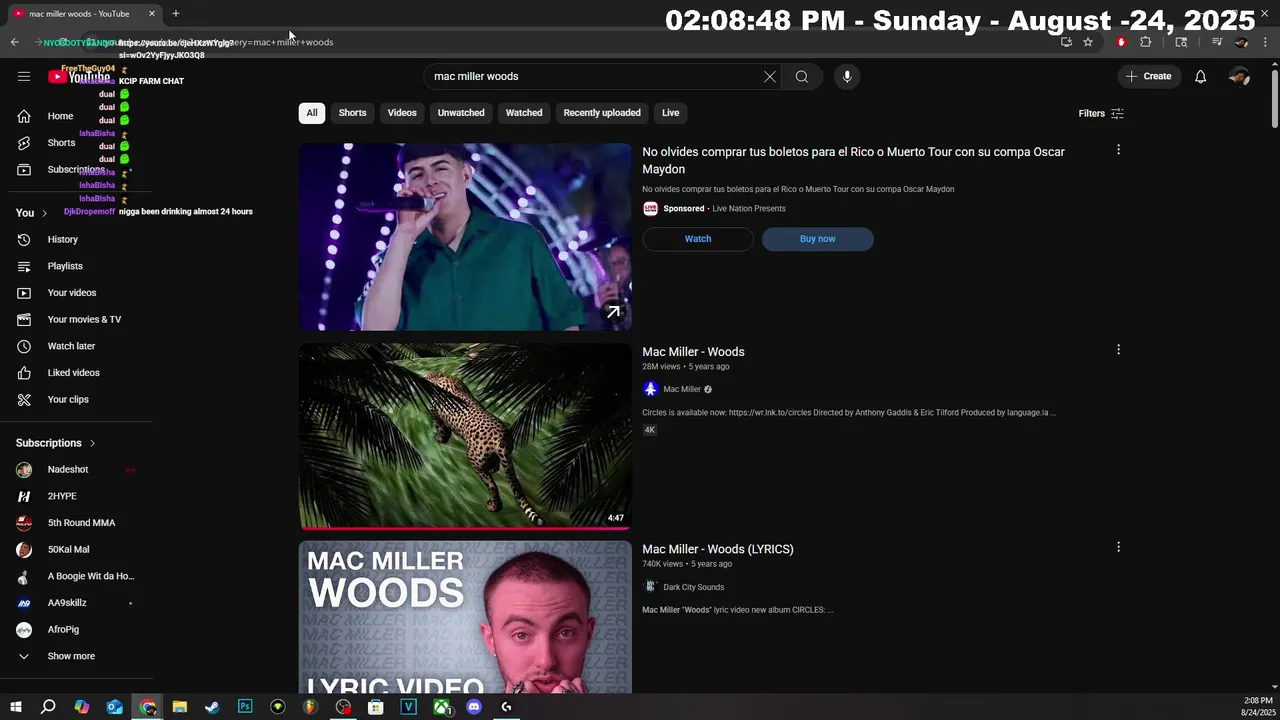Open the YouTube account avatar menu

pyautogui.click(x=1239, y=76)
